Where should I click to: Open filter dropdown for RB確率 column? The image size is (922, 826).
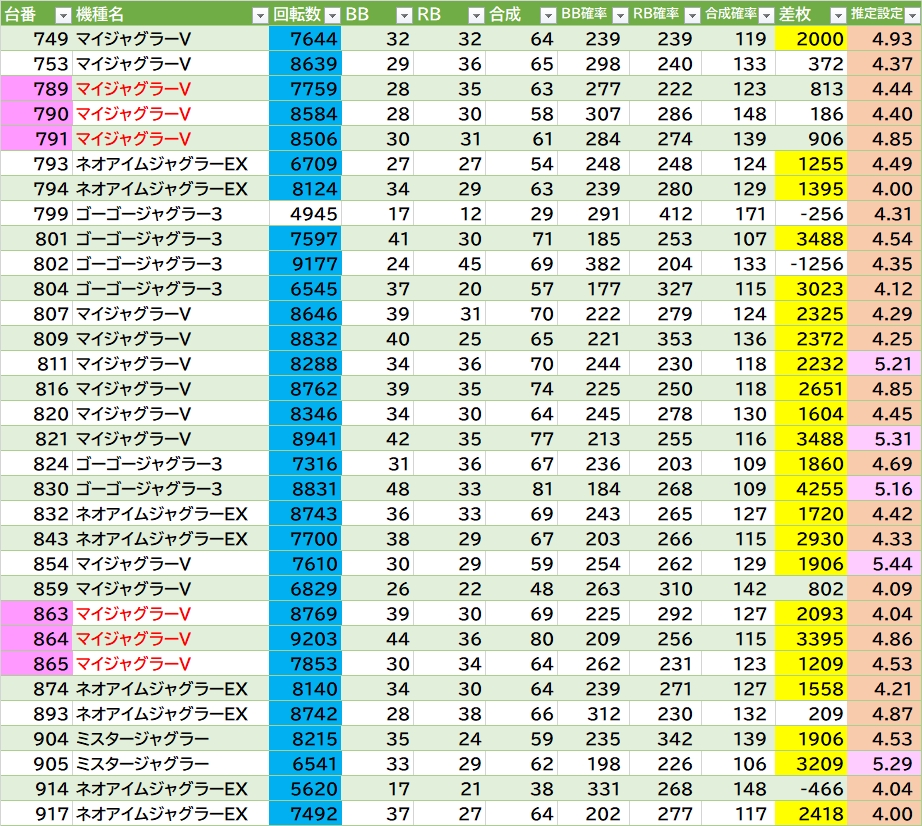point(693,16)
